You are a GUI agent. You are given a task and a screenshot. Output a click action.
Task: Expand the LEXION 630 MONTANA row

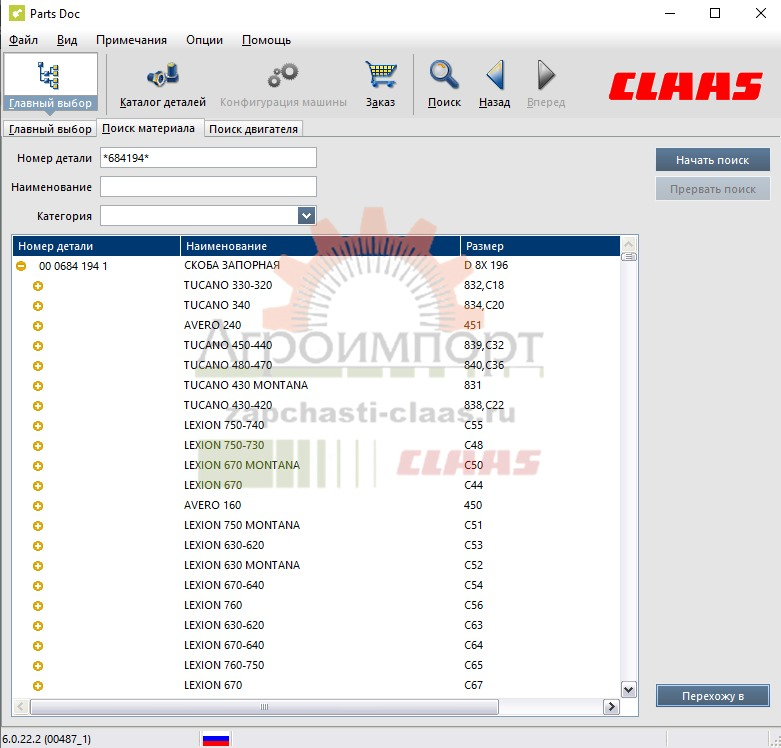pyautogui.click(x=38, y=566)
